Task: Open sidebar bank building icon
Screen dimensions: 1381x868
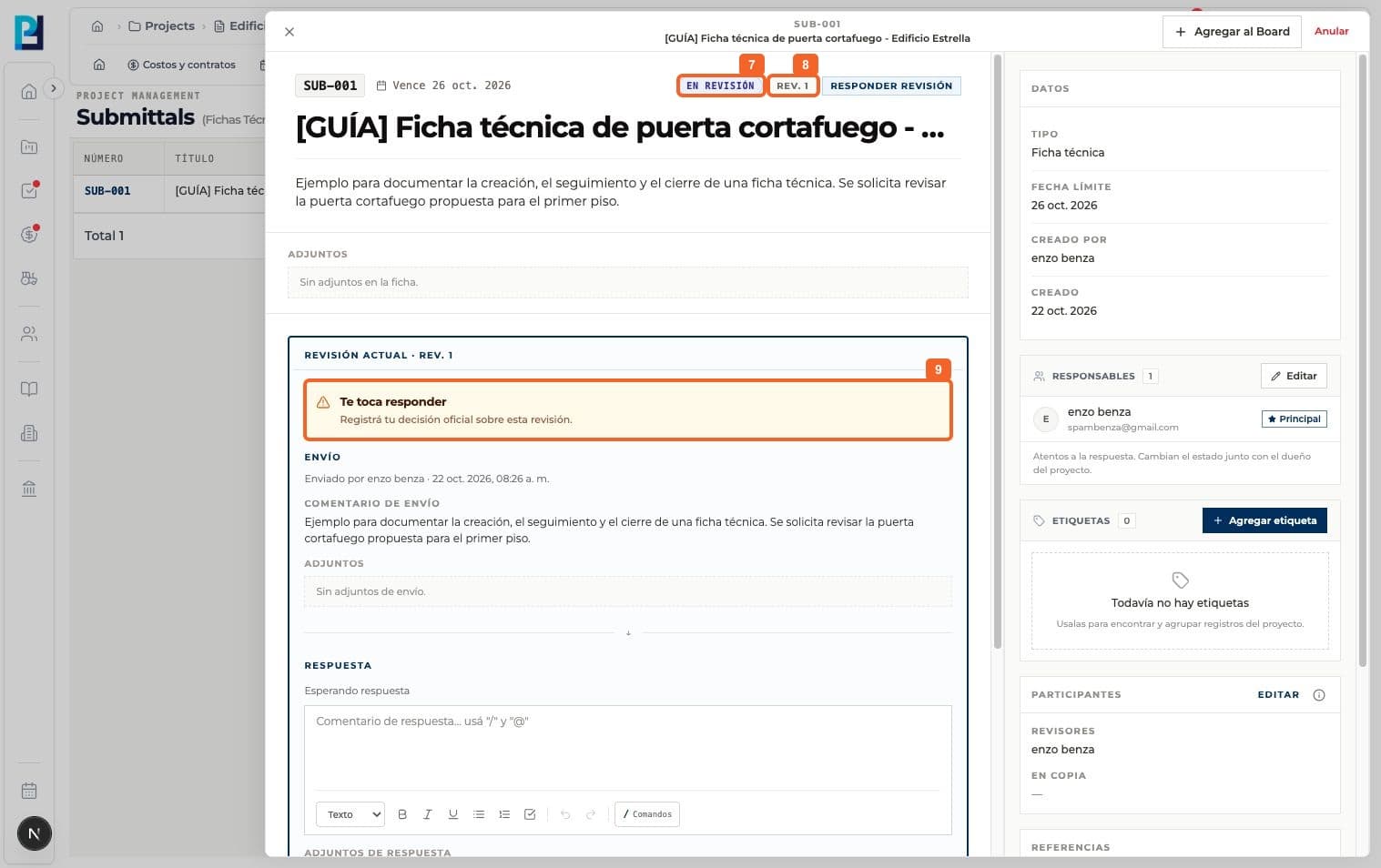Action: [x=29, y=489]
